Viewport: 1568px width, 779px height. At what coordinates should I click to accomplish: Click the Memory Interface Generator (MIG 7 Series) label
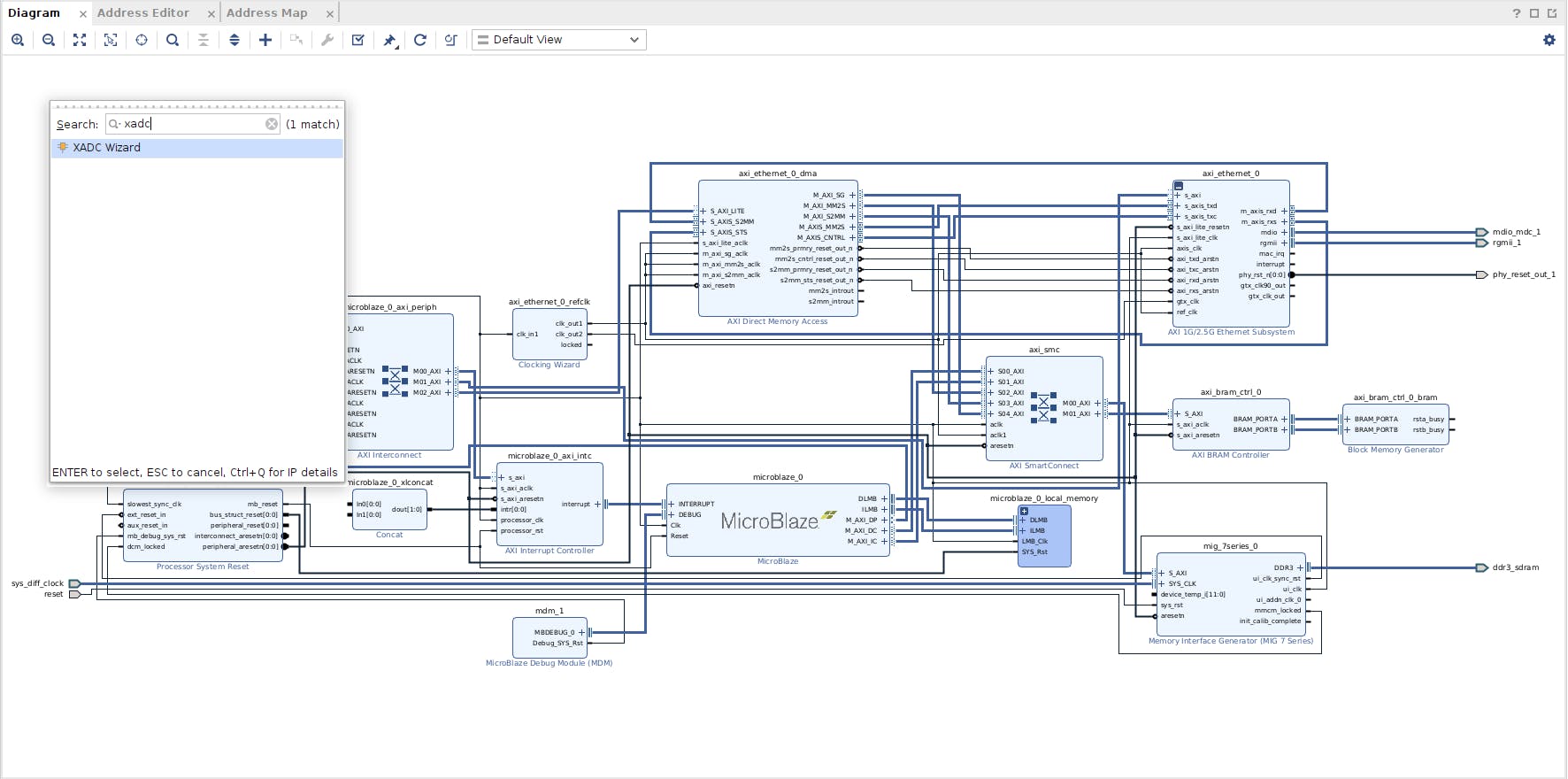[x=1231, y=641]
